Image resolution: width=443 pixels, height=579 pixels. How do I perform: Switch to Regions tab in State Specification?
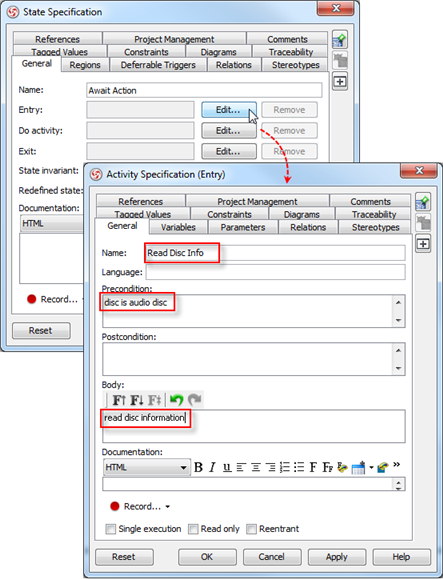click(85, 65)
